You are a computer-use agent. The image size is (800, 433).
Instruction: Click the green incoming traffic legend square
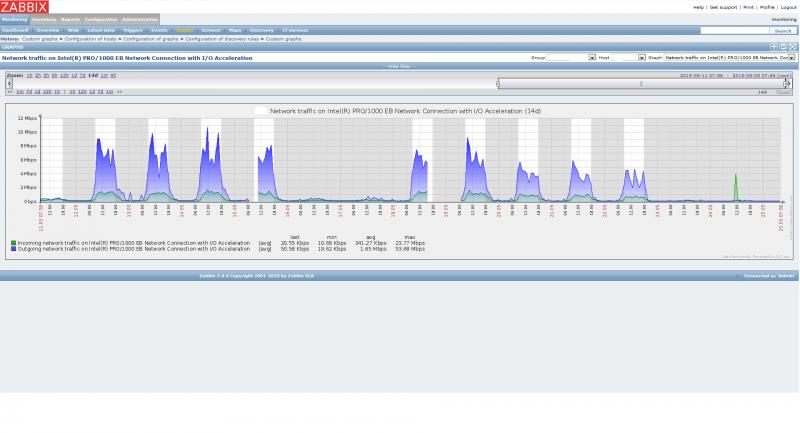(x=13, y=243)
